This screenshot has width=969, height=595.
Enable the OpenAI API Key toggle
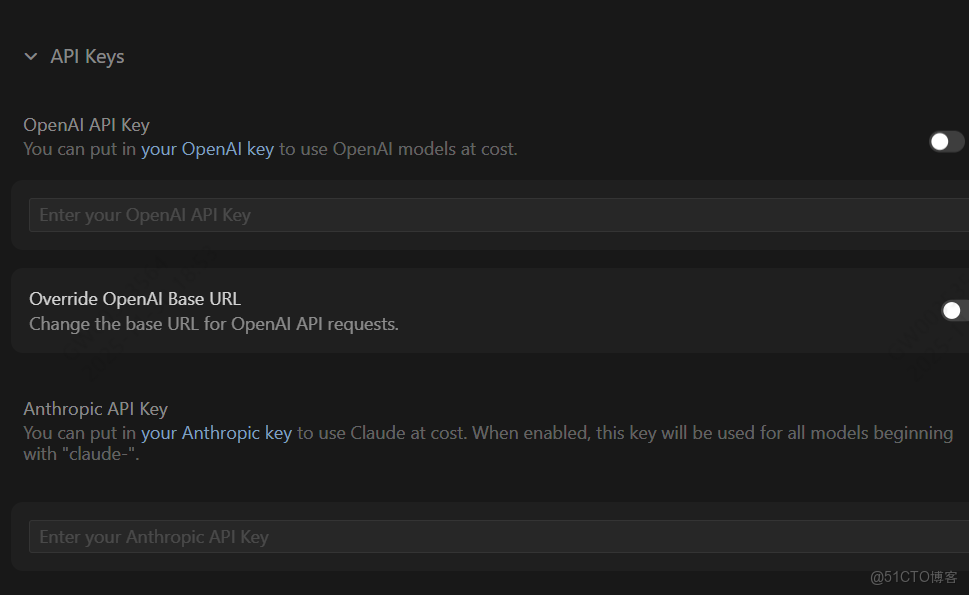(945, 142)
